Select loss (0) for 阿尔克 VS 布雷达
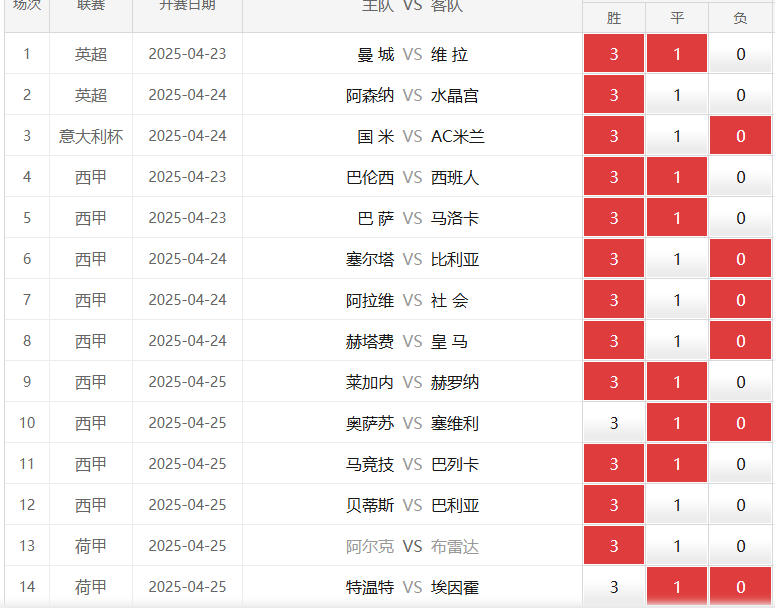 740,546
